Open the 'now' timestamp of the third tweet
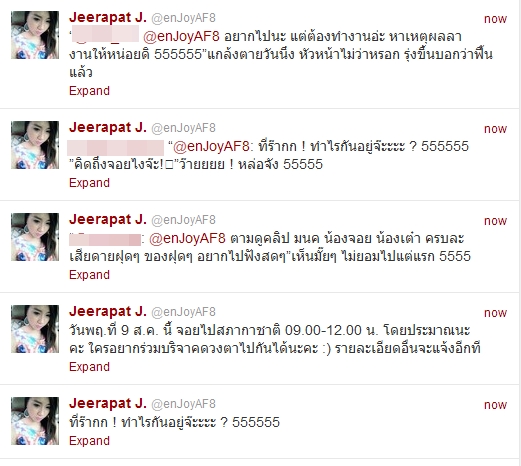521x466 pixels. coord(495,221)
